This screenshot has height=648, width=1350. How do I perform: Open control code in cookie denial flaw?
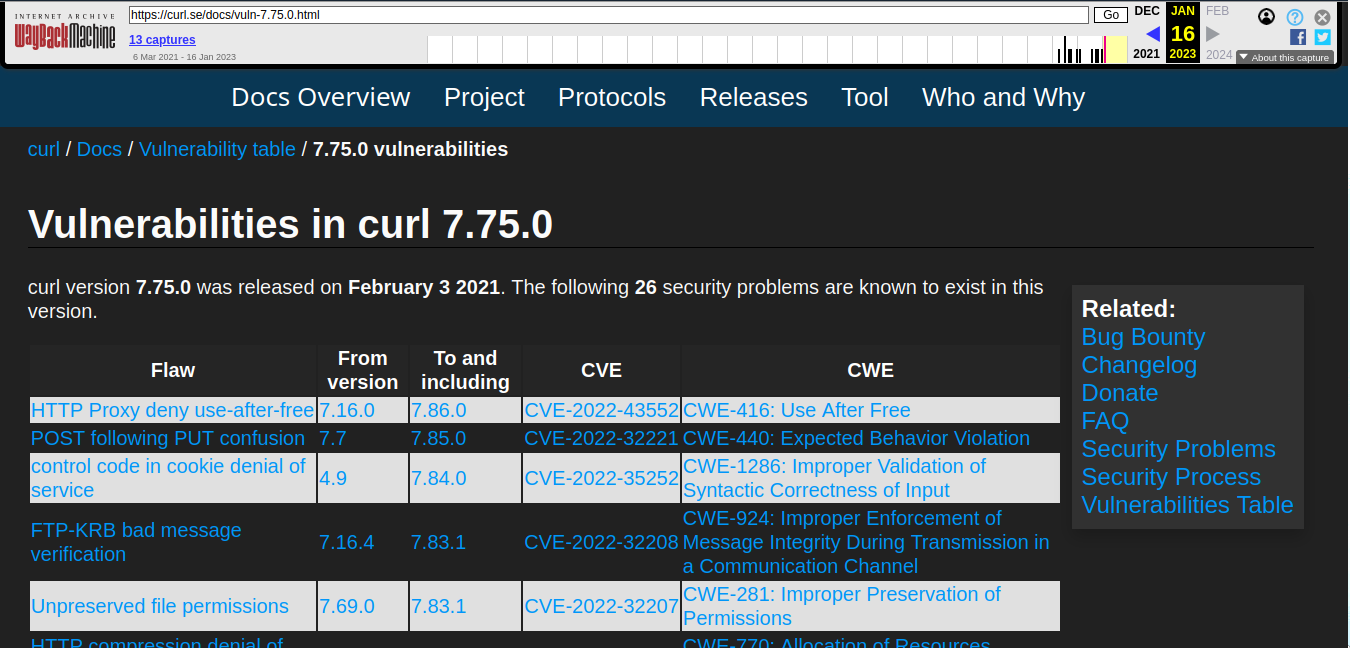click(168, 478)
